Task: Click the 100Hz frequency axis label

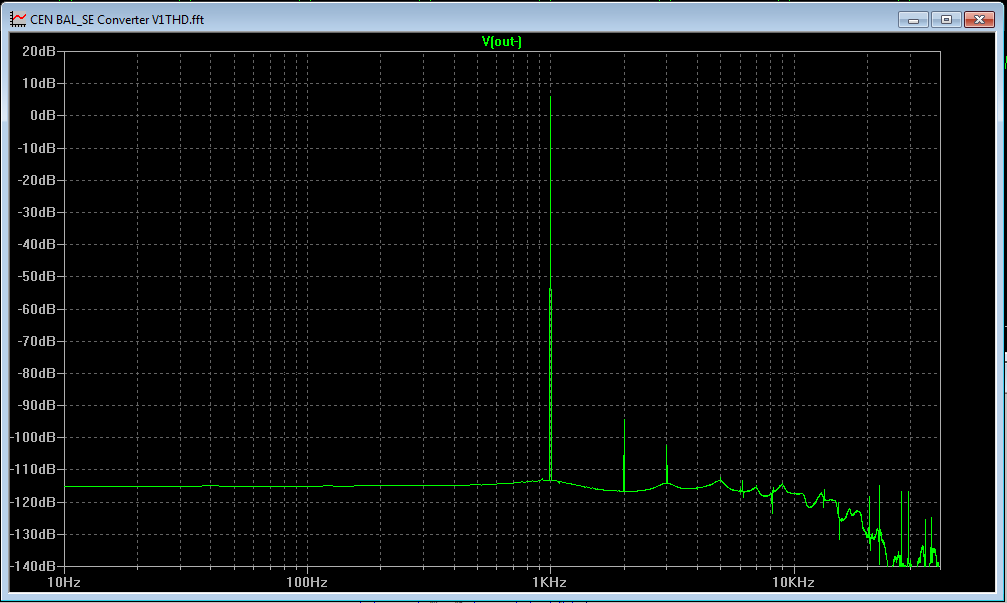Action: [x=307, y=582]
